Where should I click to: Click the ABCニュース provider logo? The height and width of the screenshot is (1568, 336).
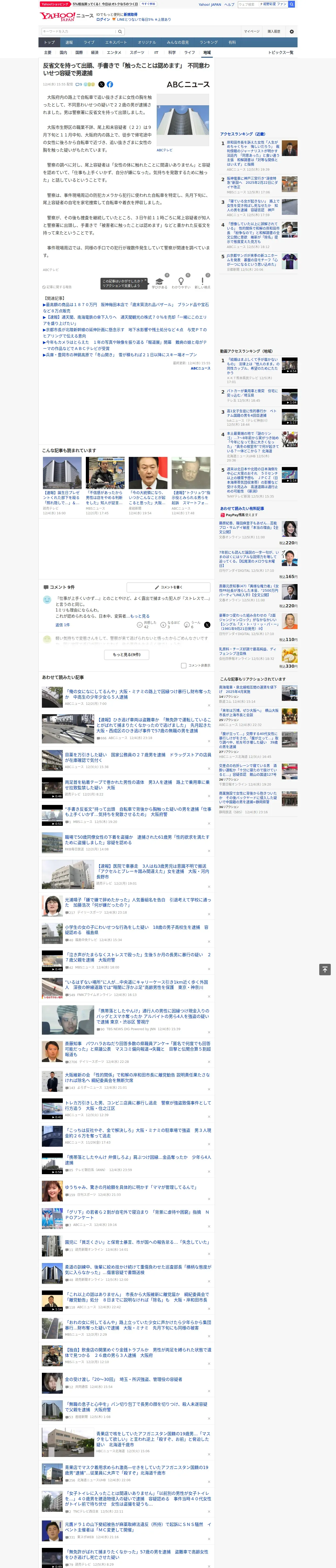click(188, 85)
